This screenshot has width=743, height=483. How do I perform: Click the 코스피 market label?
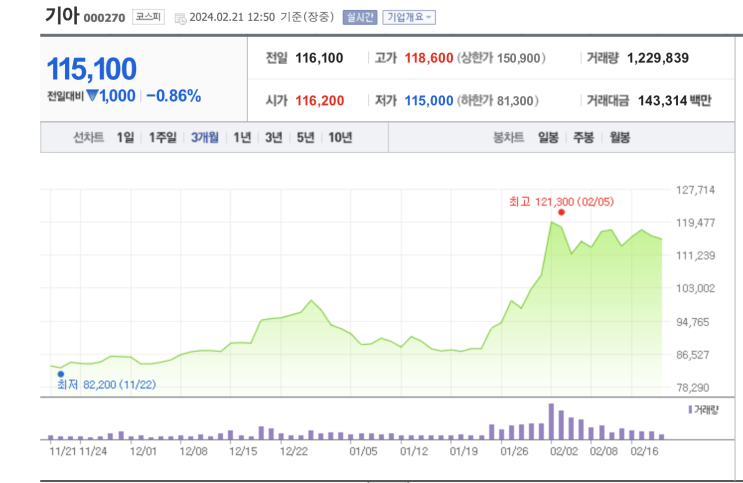point(148,17)
